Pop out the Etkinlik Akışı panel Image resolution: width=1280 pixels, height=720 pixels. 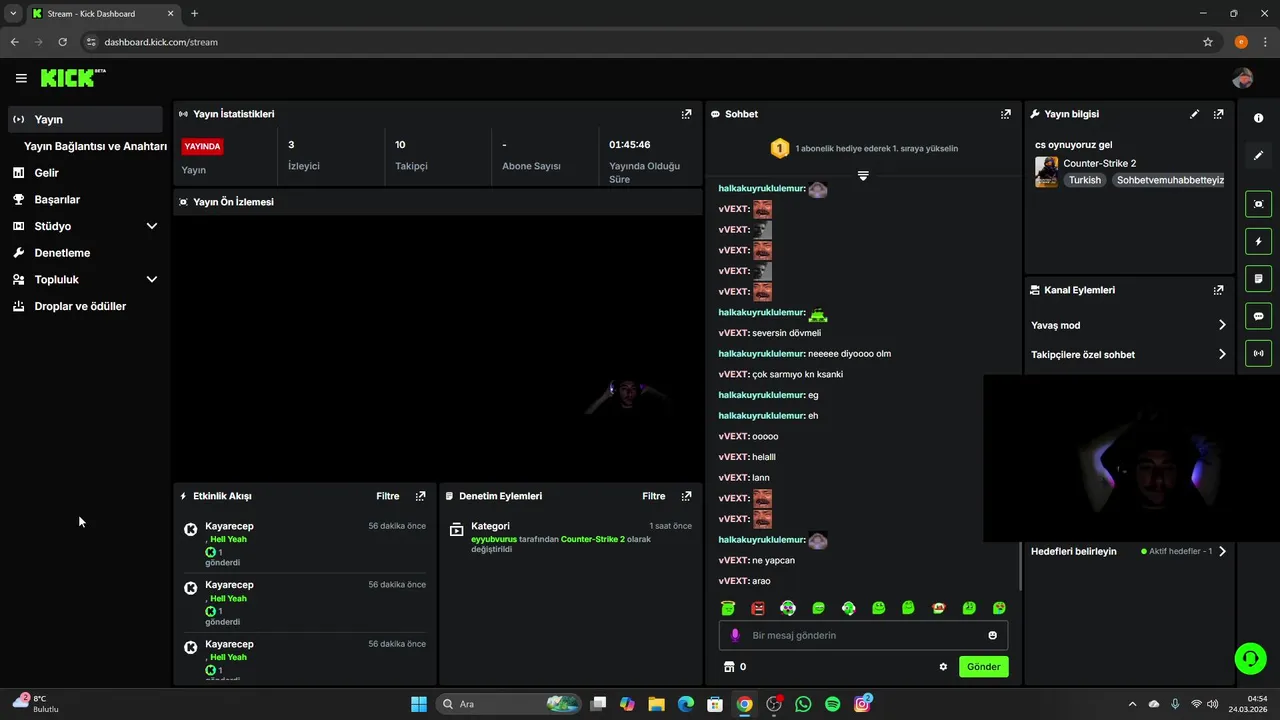420,496
